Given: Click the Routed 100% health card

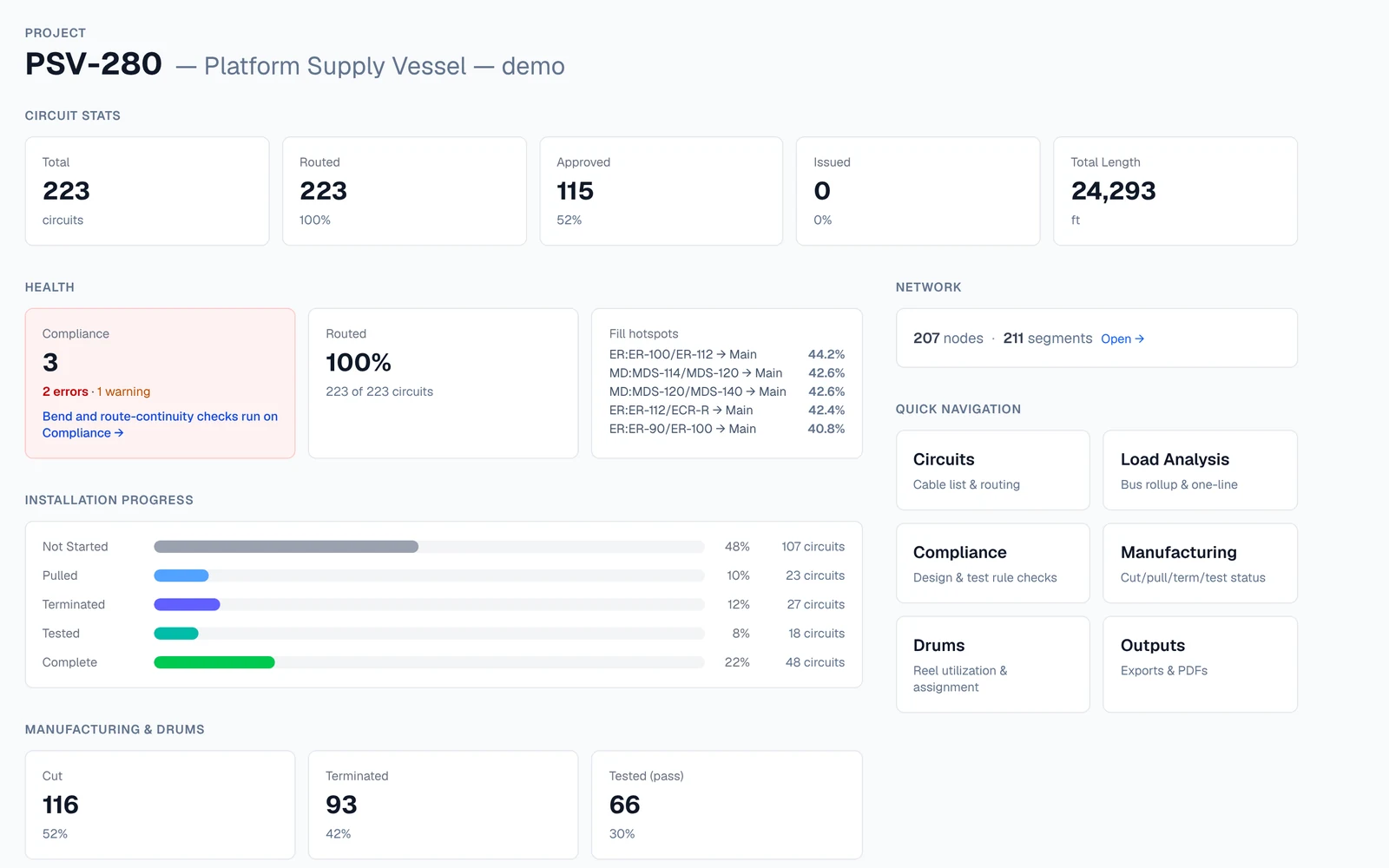Looking at the screenshot, I should coord(443,384).
